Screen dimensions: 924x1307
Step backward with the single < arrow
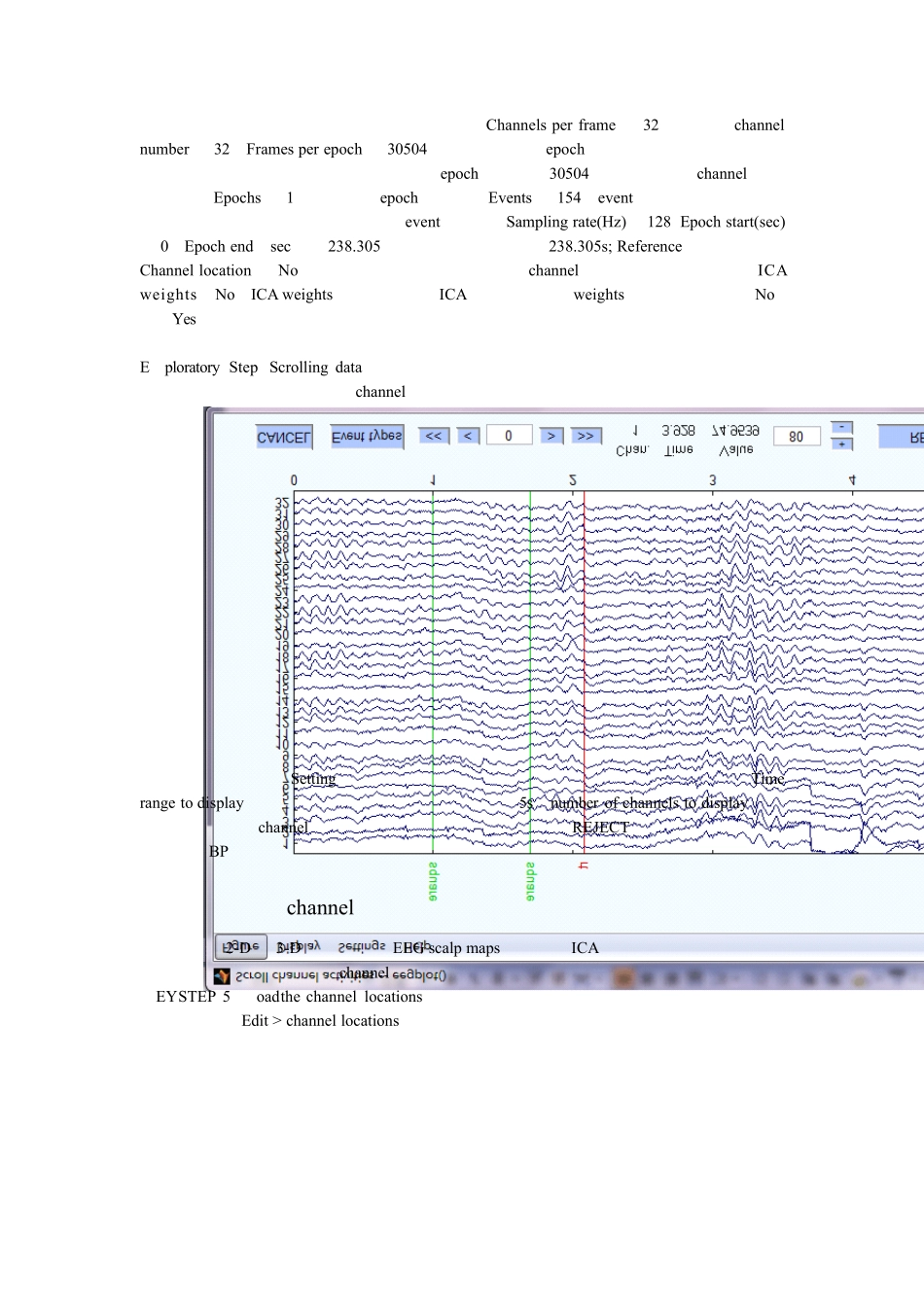(x=468, y=436)
